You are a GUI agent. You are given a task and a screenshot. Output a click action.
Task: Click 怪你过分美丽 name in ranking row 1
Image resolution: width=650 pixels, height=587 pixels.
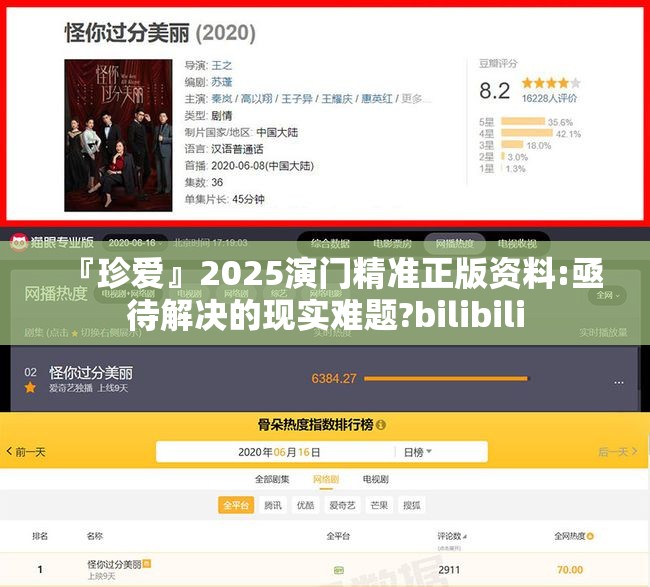click(x=114, y=564)
